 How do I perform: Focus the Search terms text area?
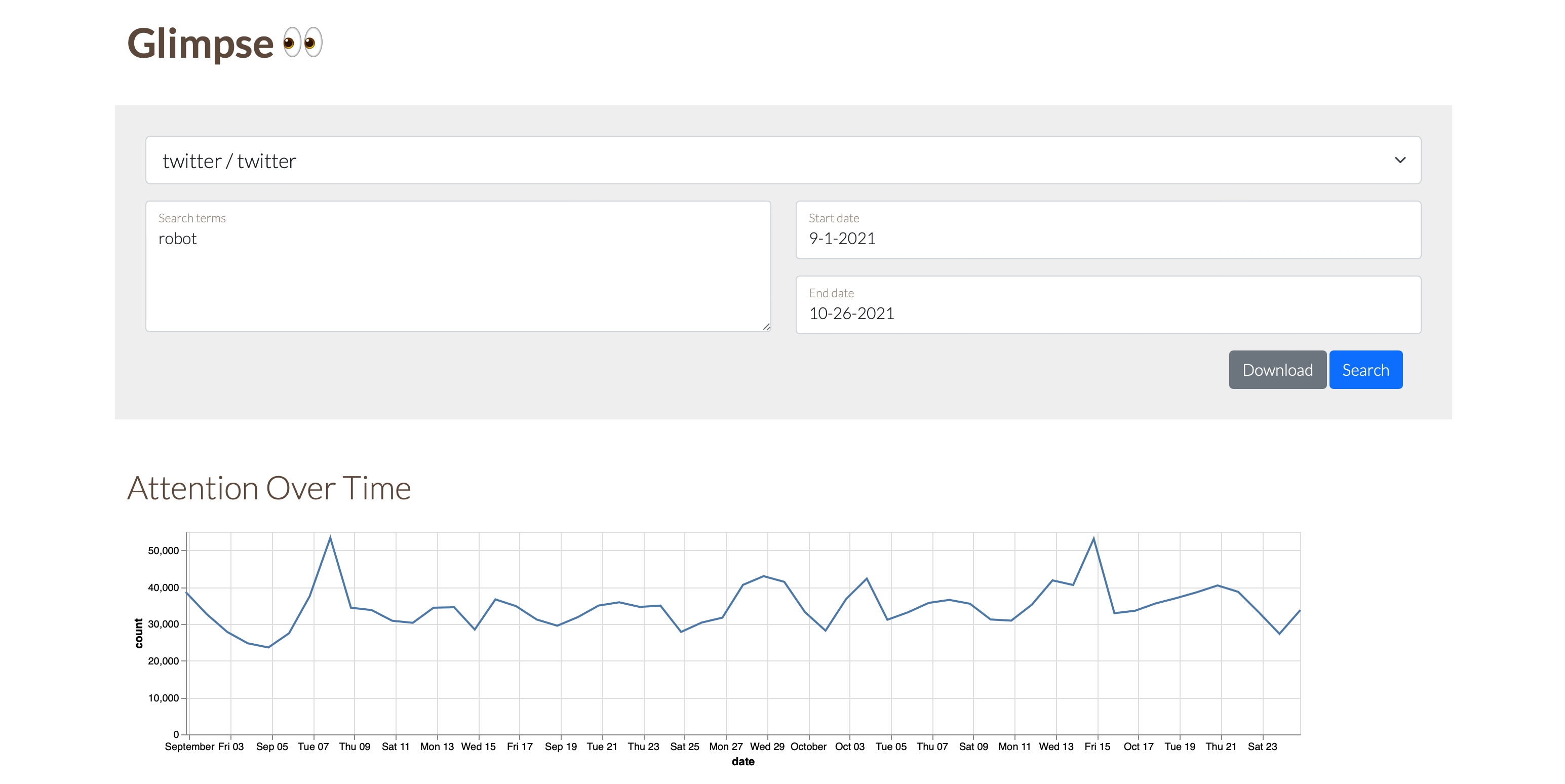(x=458, y=266)
